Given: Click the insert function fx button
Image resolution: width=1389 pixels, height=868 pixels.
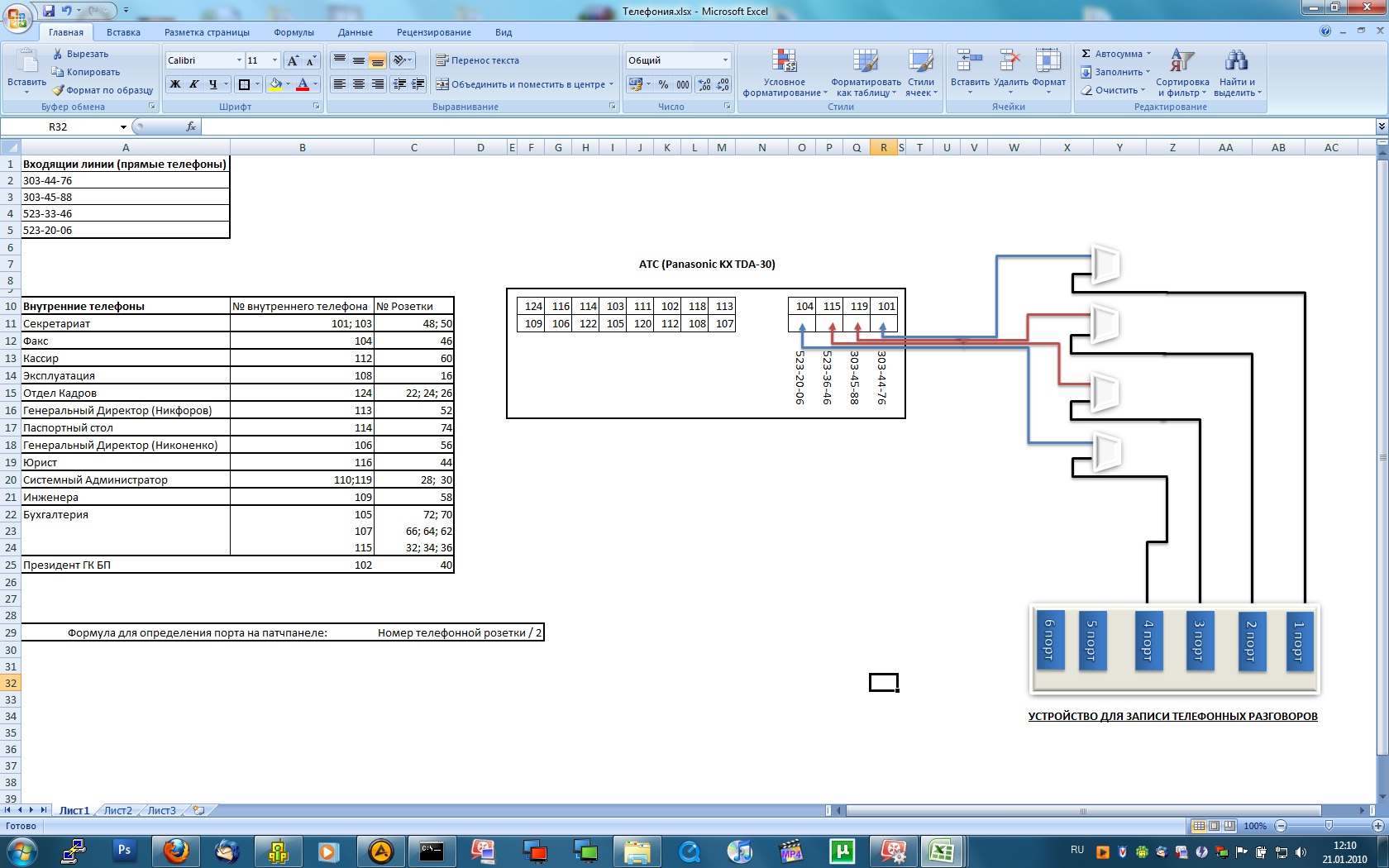Looking at the screenshot, I should click(x=191, y=126).
